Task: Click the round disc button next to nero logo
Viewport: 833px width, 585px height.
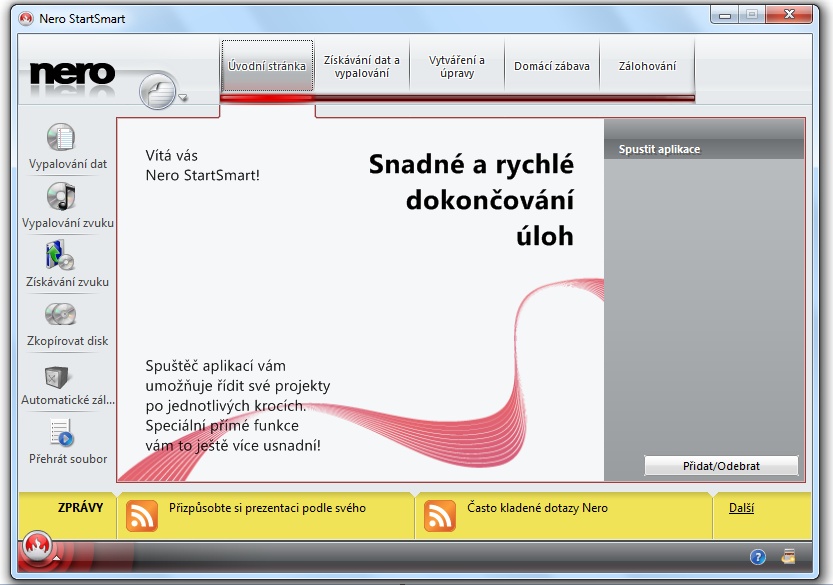Action: (158, 92)
